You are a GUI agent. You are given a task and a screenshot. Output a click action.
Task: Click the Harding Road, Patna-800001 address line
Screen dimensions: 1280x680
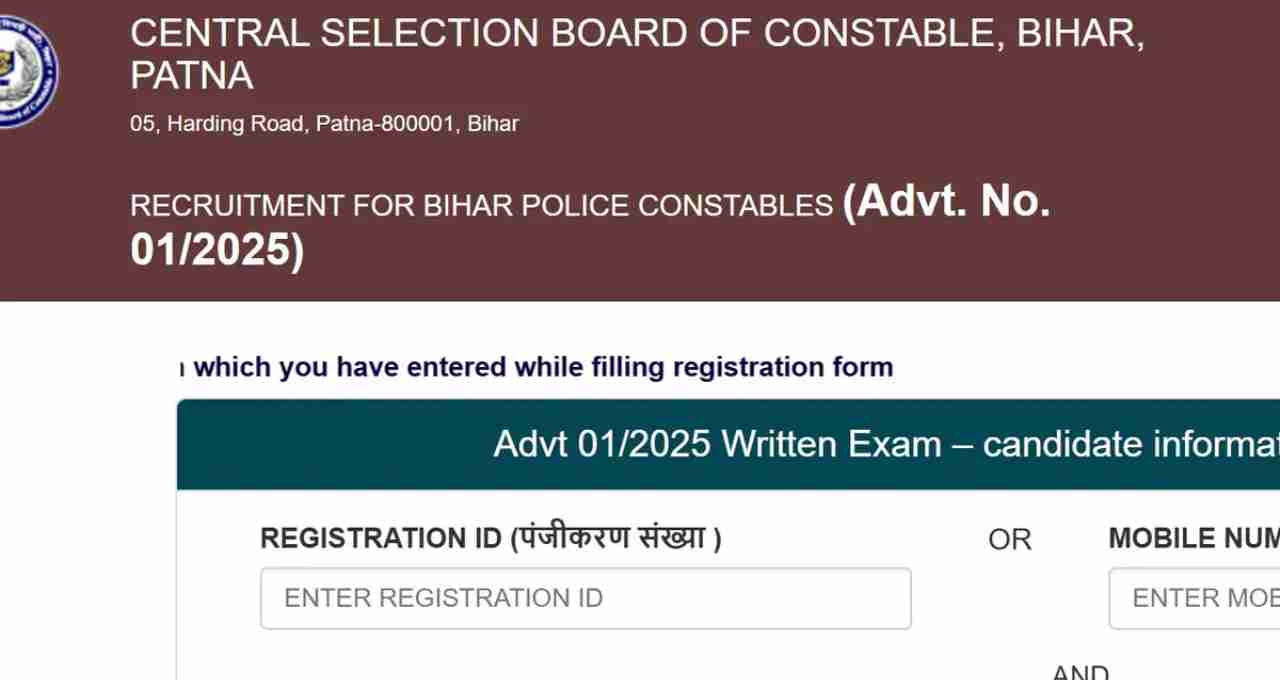(324, 124)
